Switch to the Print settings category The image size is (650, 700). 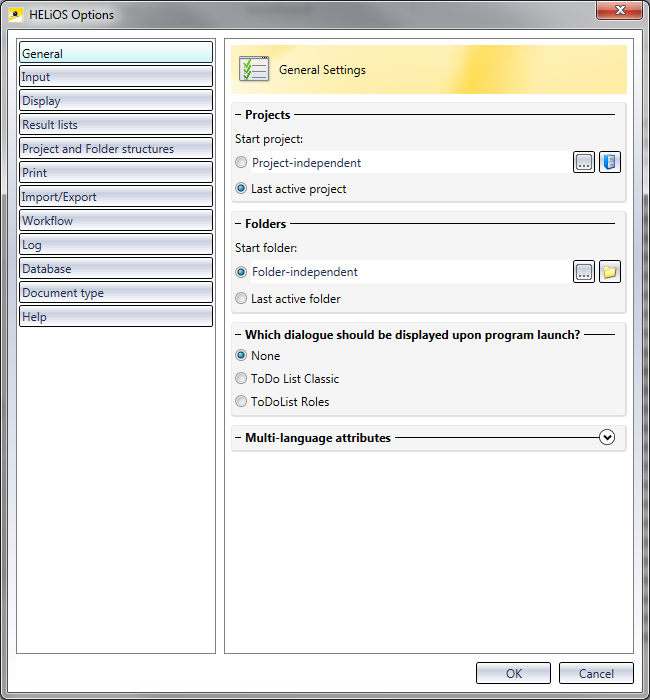point(116,172)
